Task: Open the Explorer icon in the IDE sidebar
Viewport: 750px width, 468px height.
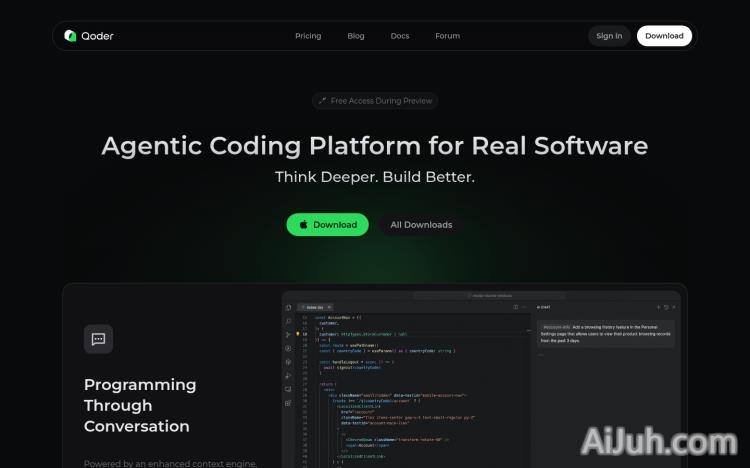Action: point(288,308)
